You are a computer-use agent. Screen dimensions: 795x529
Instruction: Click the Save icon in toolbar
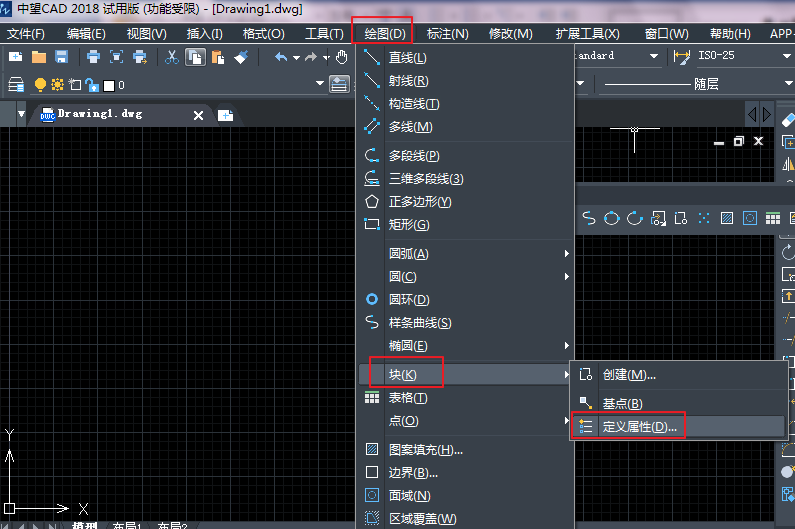coord(62,57)
